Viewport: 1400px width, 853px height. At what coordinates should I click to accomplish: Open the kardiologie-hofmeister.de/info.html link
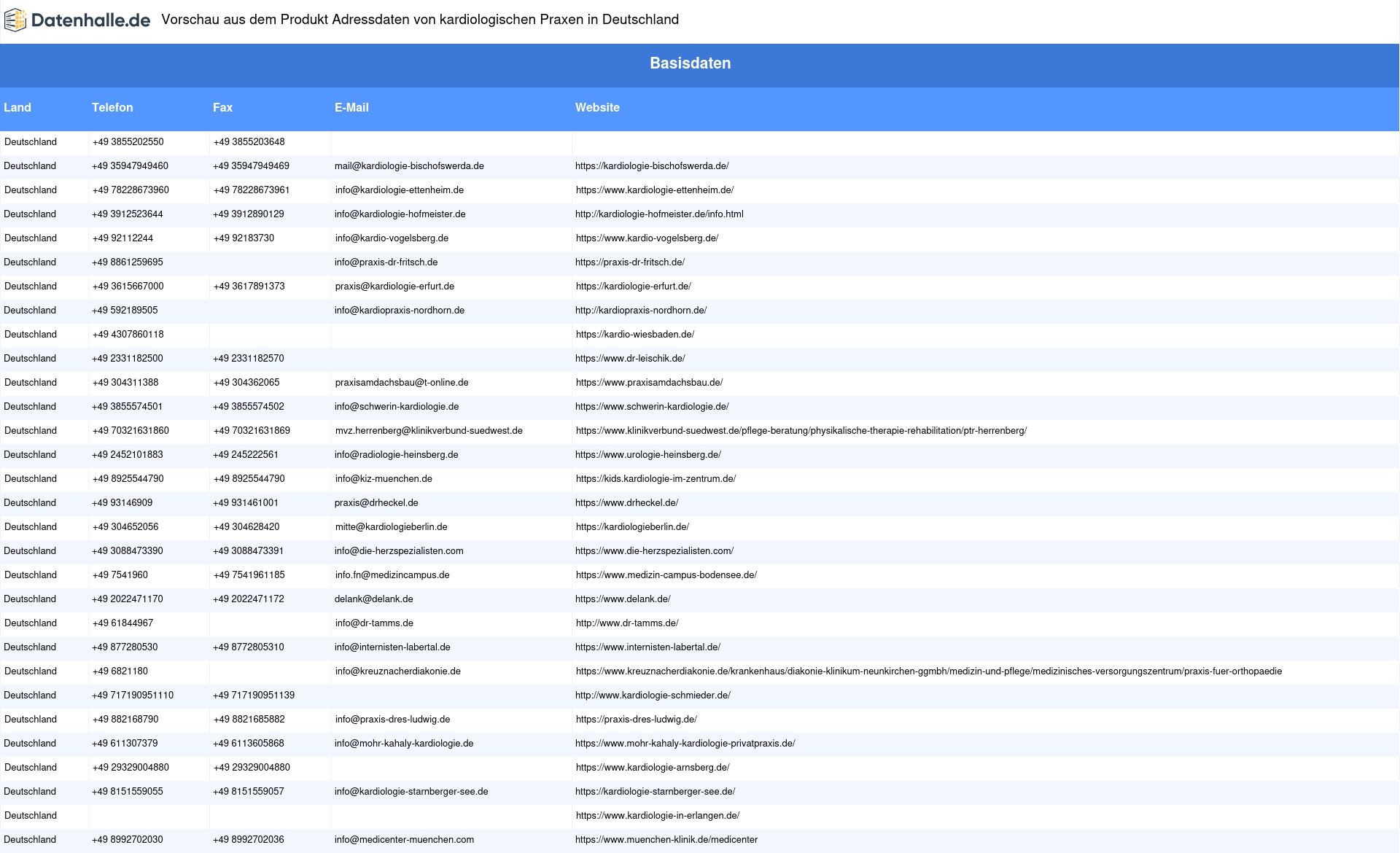(x=659, y=214)
